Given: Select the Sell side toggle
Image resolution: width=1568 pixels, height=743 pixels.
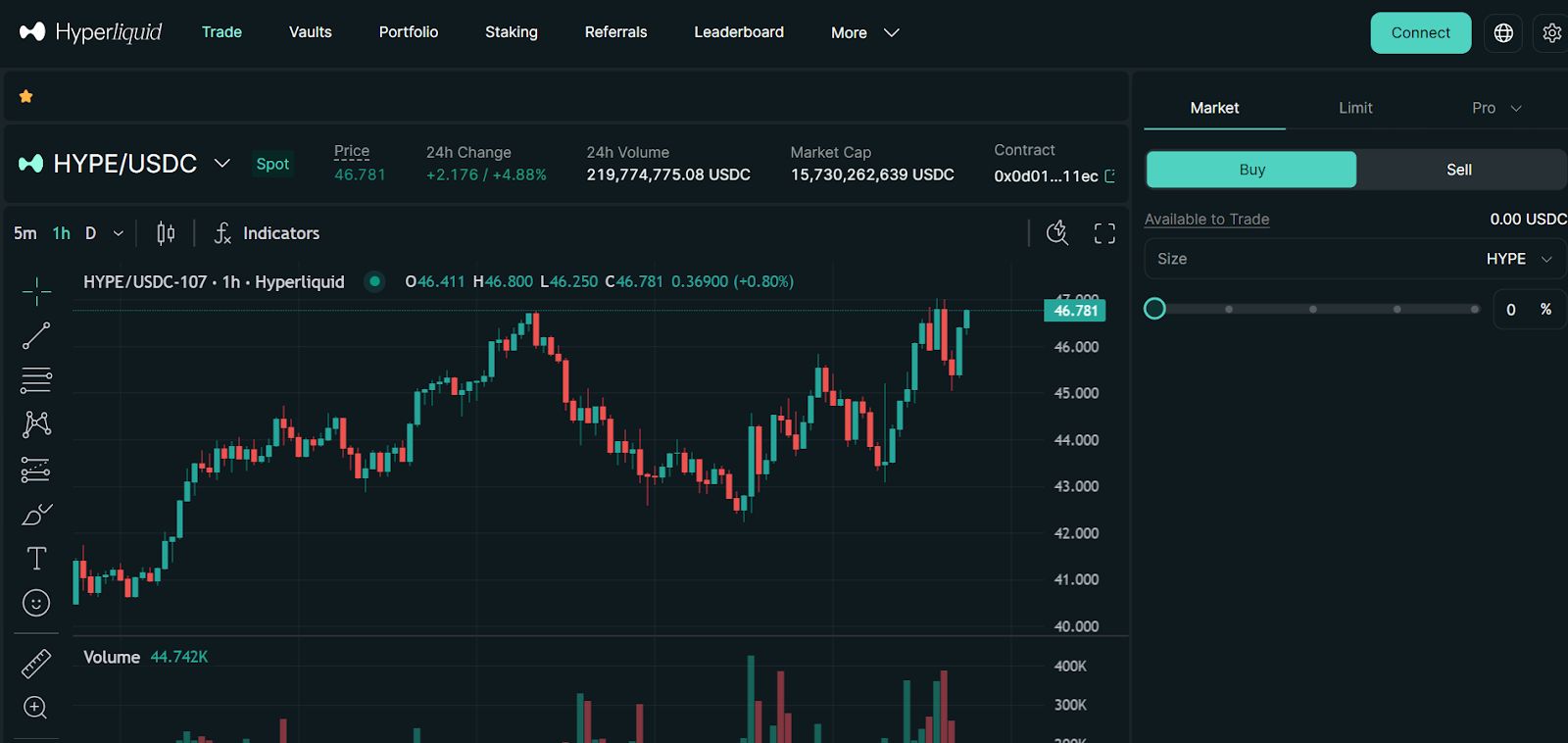Looking at the screenshot, I should pyautogui.click(x=1459, y=170).
